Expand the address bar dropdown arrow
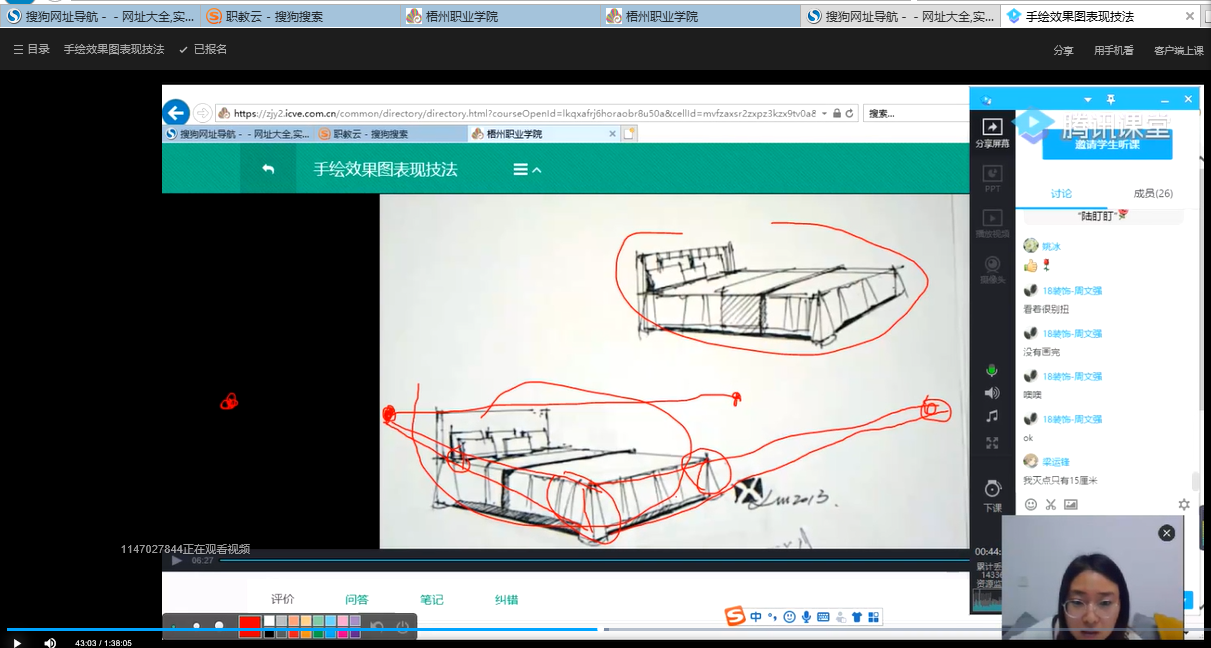The image size is (1211, 648). click(x=825, y=114)
